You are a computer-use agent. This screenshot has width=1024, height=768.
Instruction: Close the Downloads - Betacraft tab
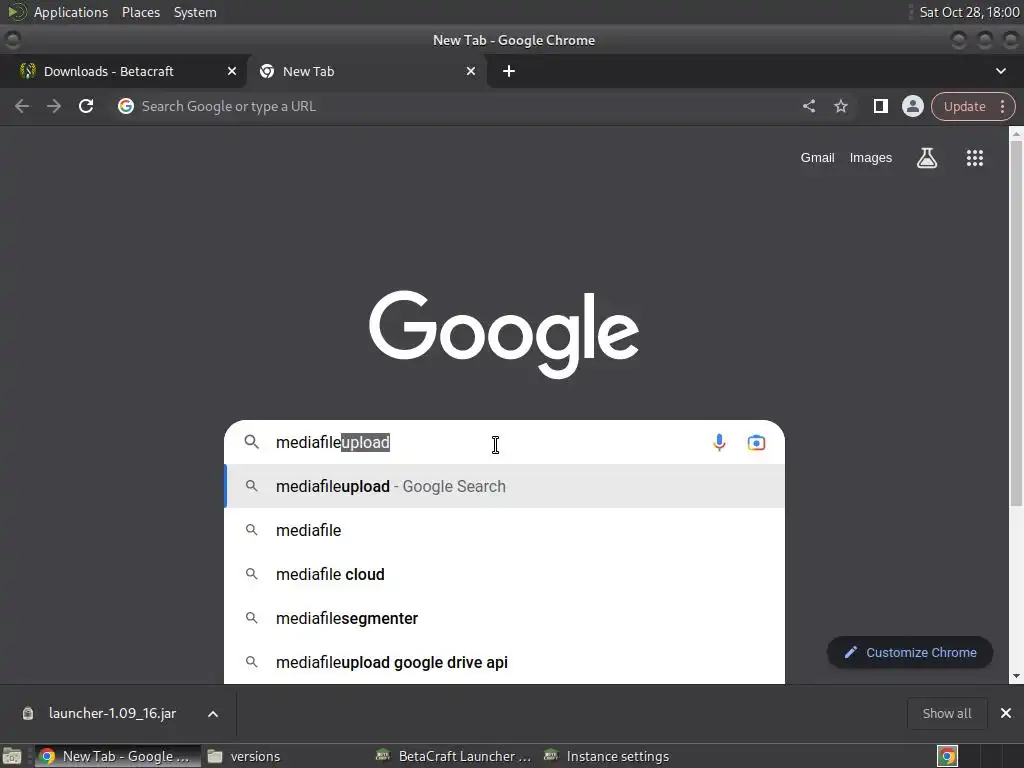(x=232, y=71)
